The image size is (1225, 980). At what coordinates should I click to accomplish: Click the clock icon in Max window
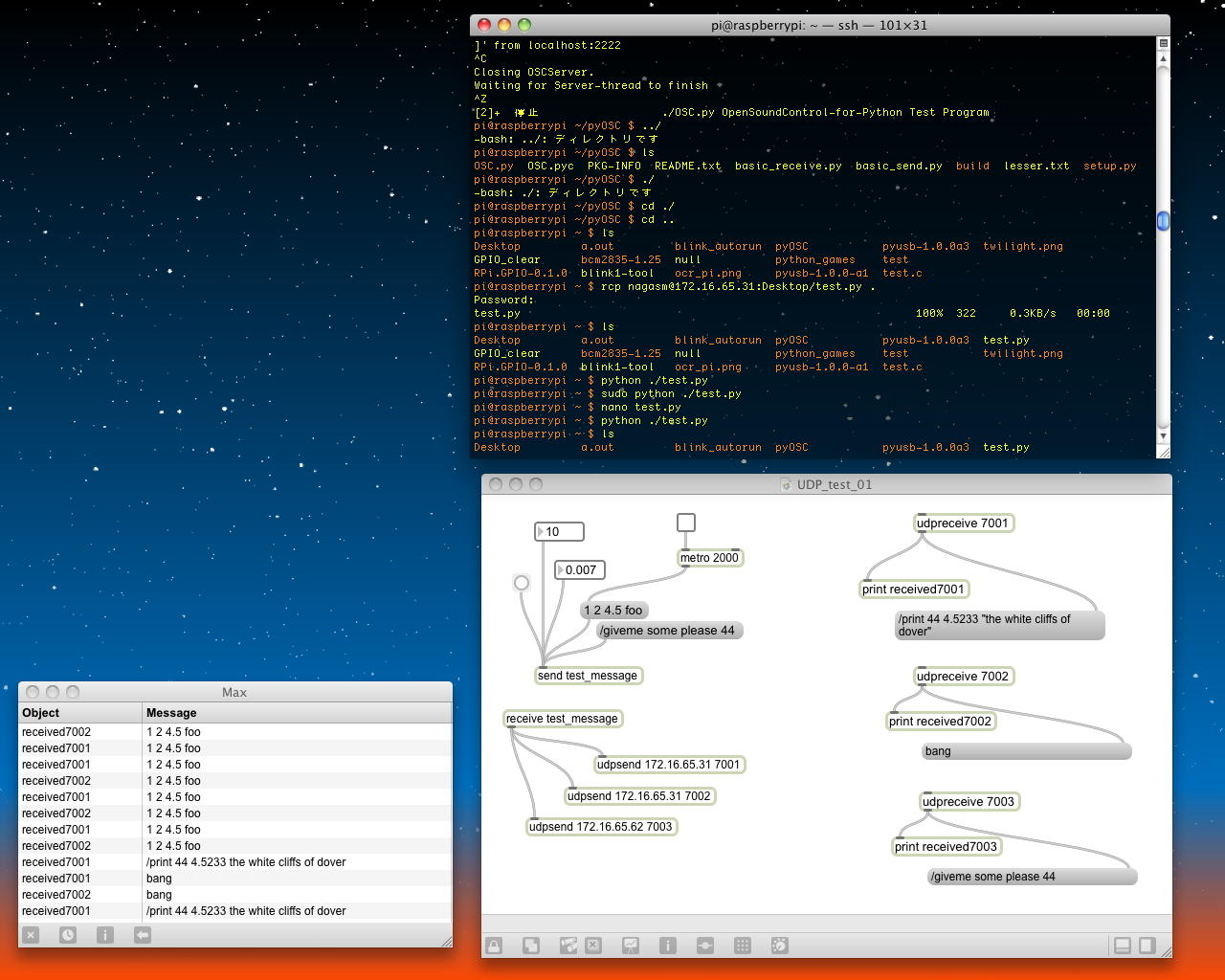tap(68, 935)
